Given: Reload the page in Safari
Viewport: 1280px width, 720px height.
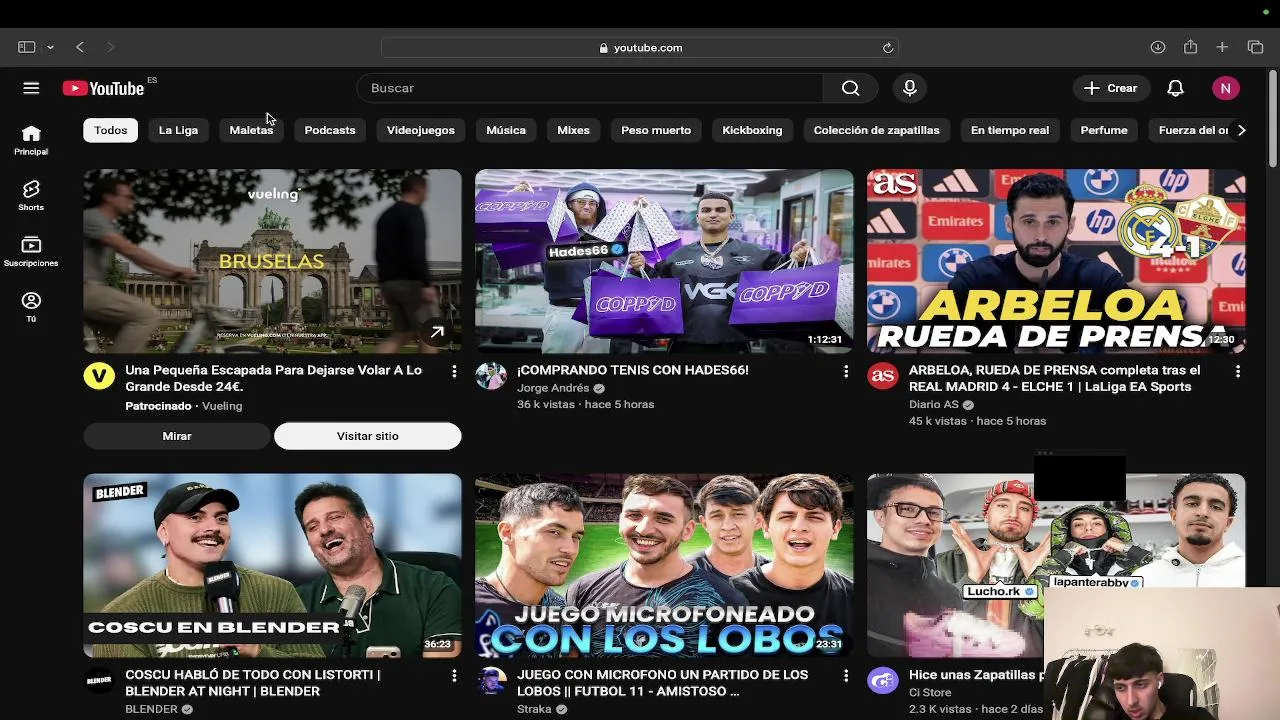Looking at the screenshot, I should pos(887,48).
